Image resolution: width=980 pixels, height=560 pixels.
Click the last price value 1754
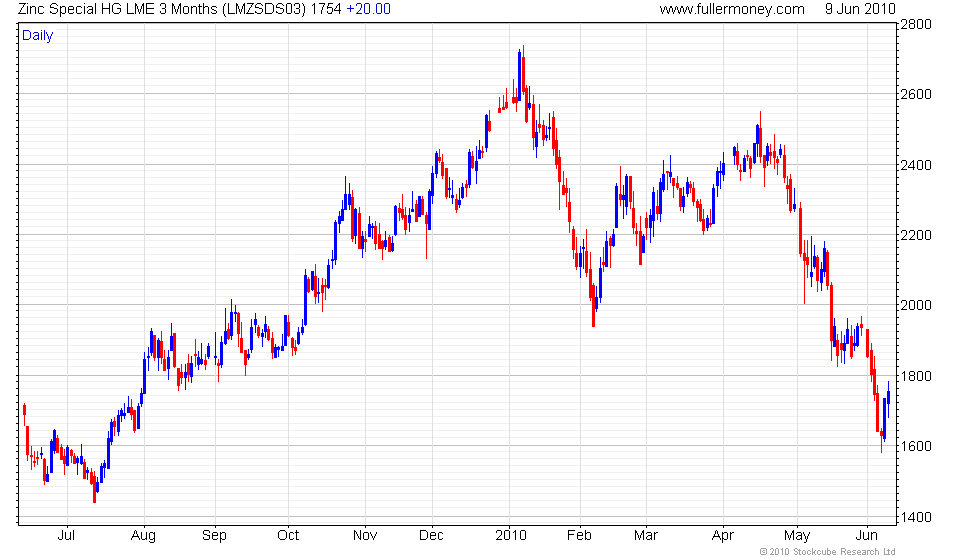point(325,9)
